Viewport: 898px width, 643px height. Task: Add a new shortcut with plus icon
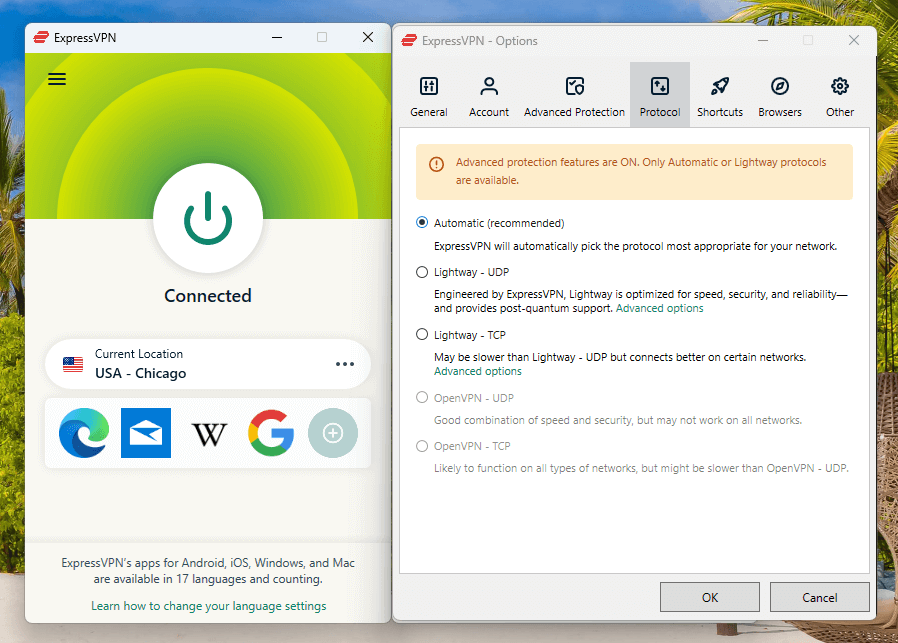click(x=333, y=433)
